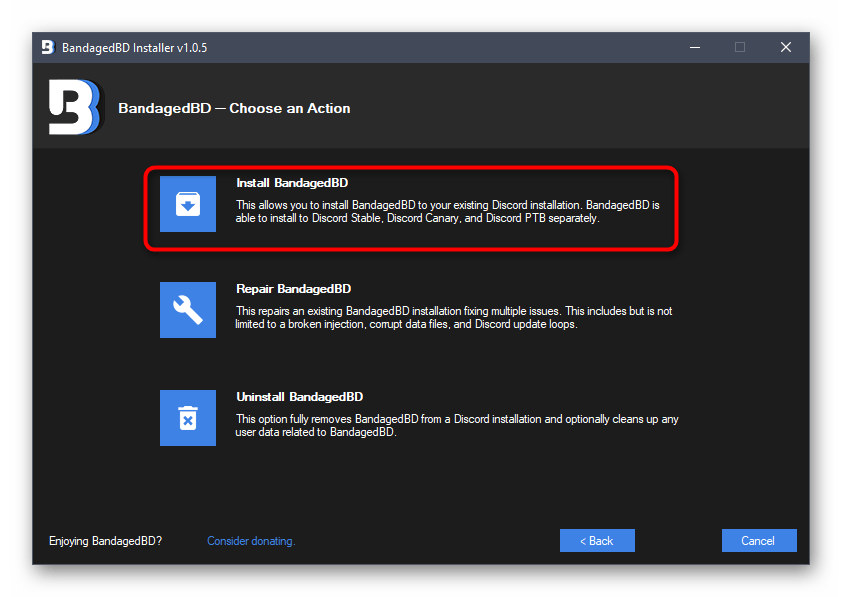Click the repair description about broken injection
The width and height of the screenshot is (842, 597).
point(454,317)
